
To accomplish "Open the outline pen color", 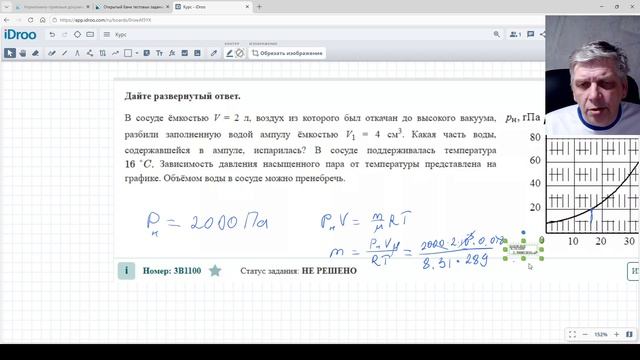I will click(x=229, y=53).
